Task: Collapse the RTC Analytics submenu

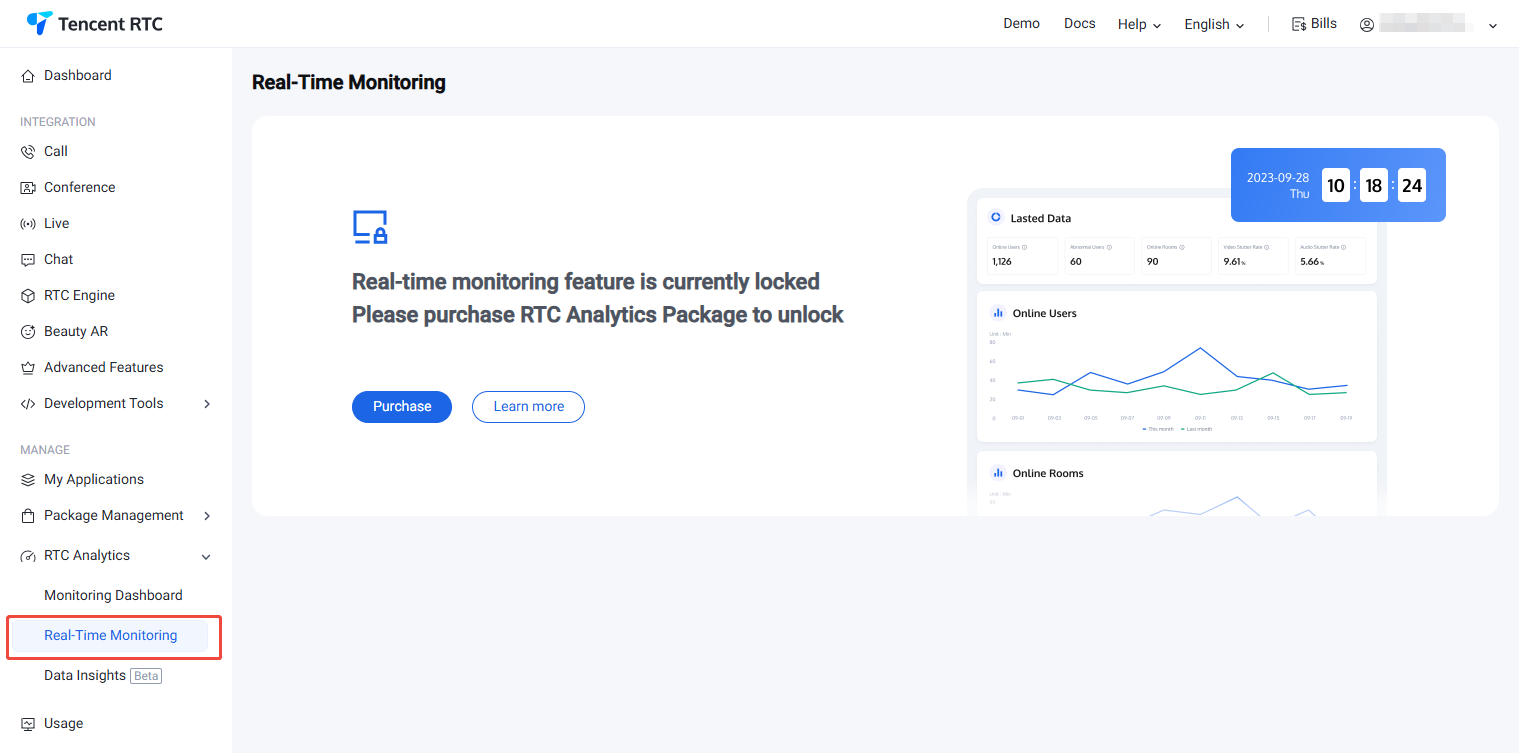Action: (207, 556)
